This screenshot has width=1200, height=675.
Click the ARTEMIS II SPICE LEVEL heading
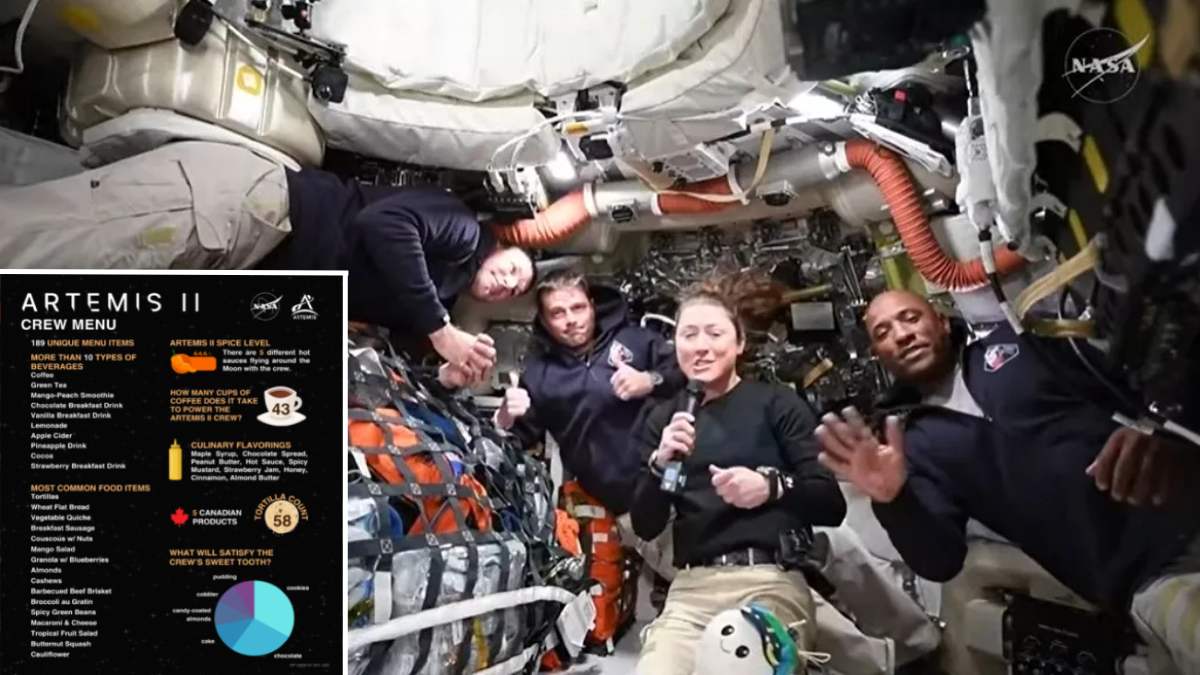222,341
